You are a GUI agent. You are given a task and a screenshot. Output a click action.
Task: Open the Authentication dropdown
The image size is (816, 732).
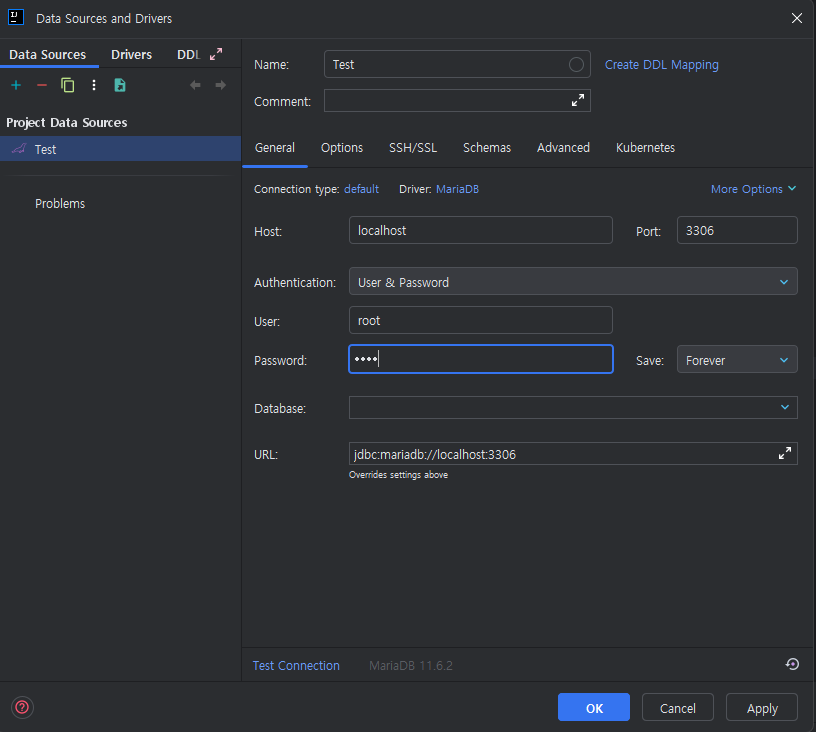(573, 281)
